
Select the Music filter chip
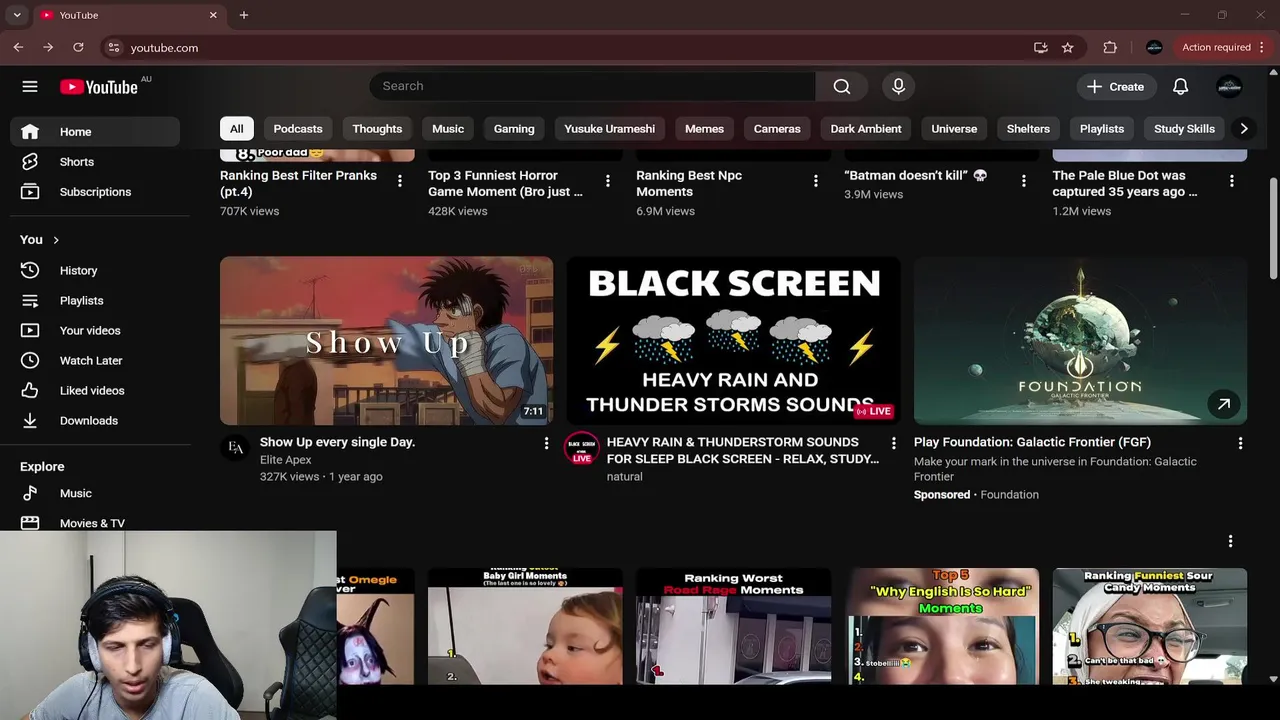click(448, 128)
